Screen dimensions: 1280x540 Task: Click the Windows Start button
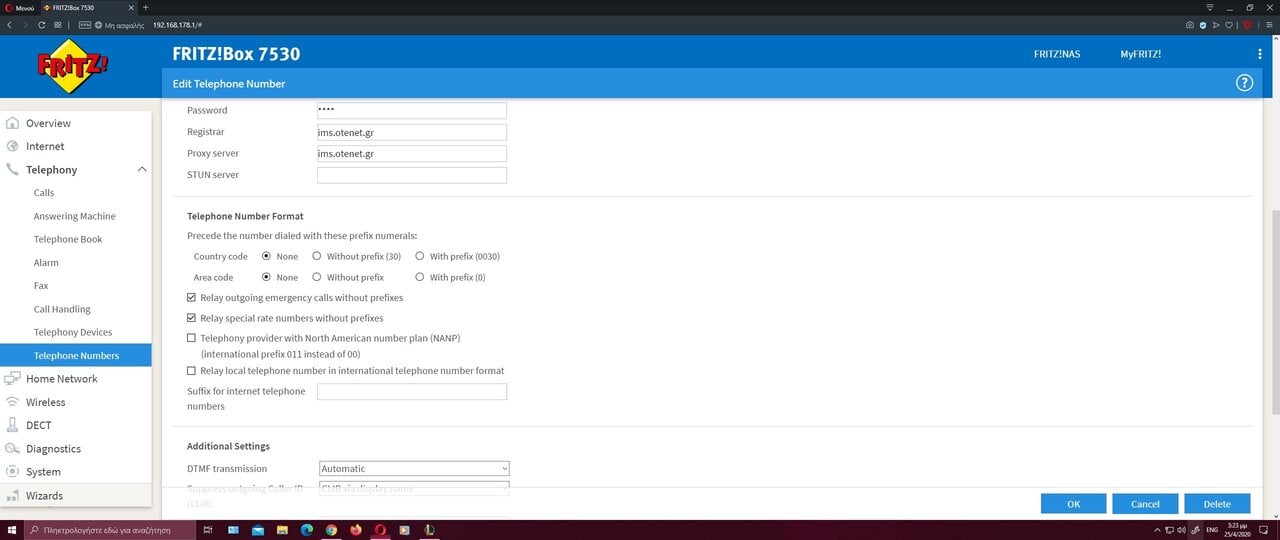[10, 529]
